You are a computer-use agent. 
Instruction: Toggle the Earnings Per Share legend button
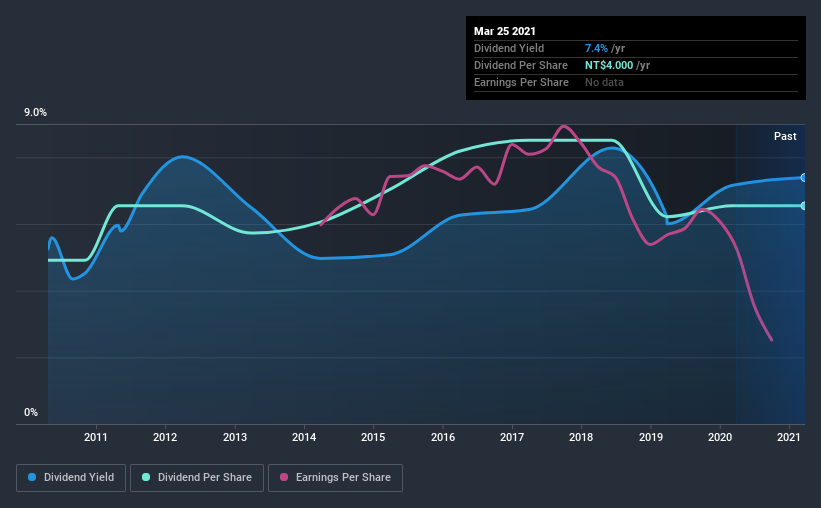click(x=335, y=478)
